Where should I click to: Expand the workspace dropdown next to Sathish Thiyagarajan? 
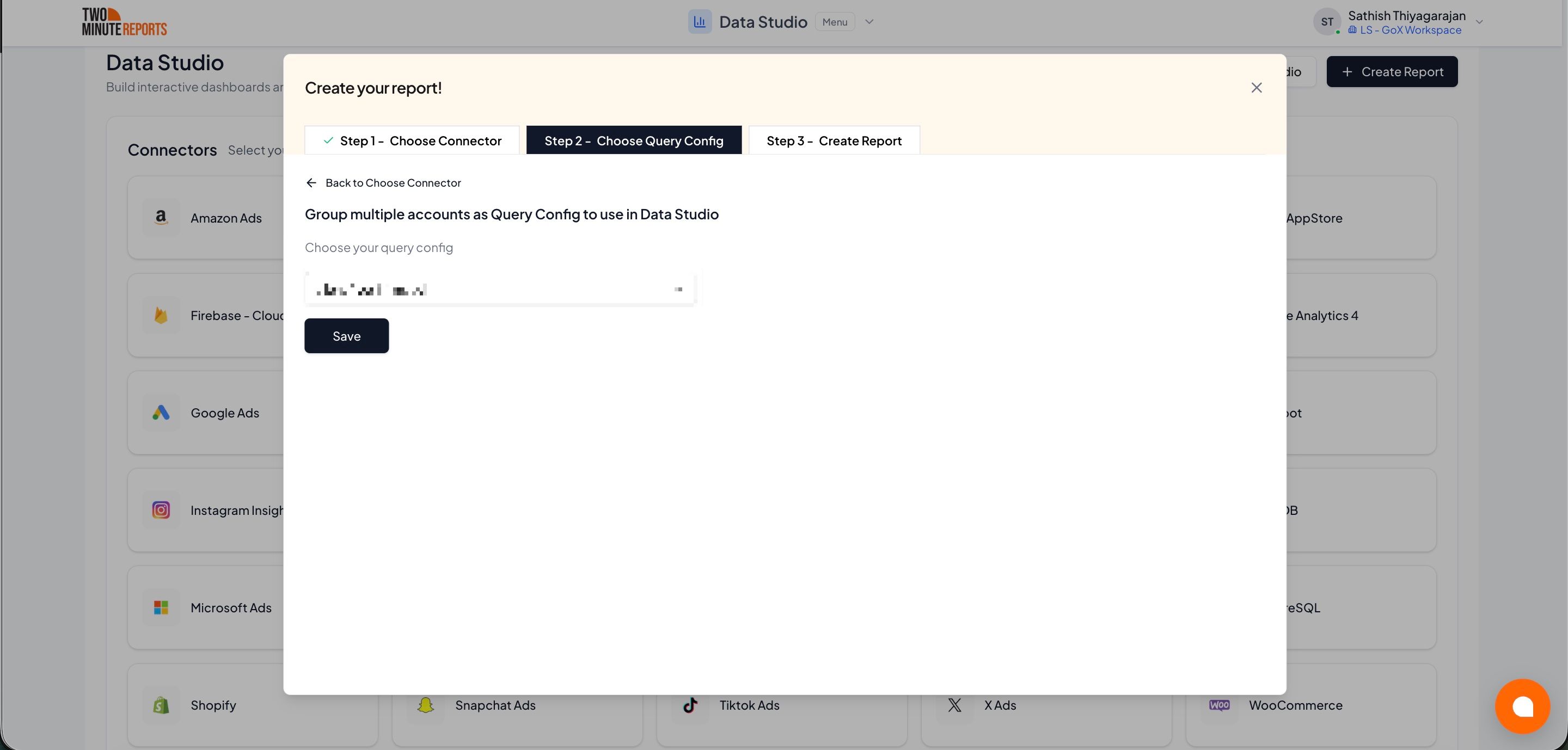1479,22
